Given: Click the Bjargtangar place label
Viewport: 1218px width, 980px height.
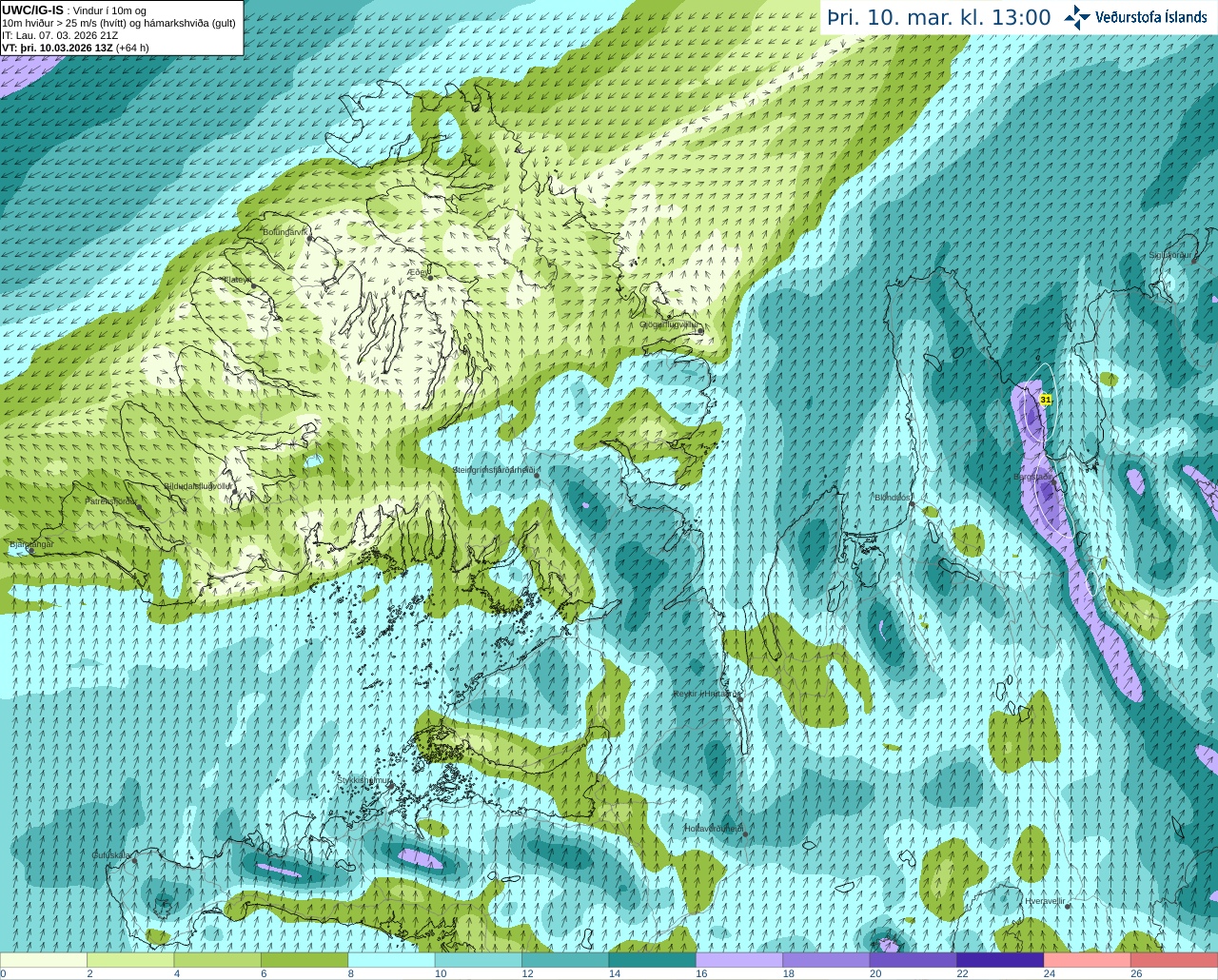Looking at the screenshot, I should click(x=31, y=543).
